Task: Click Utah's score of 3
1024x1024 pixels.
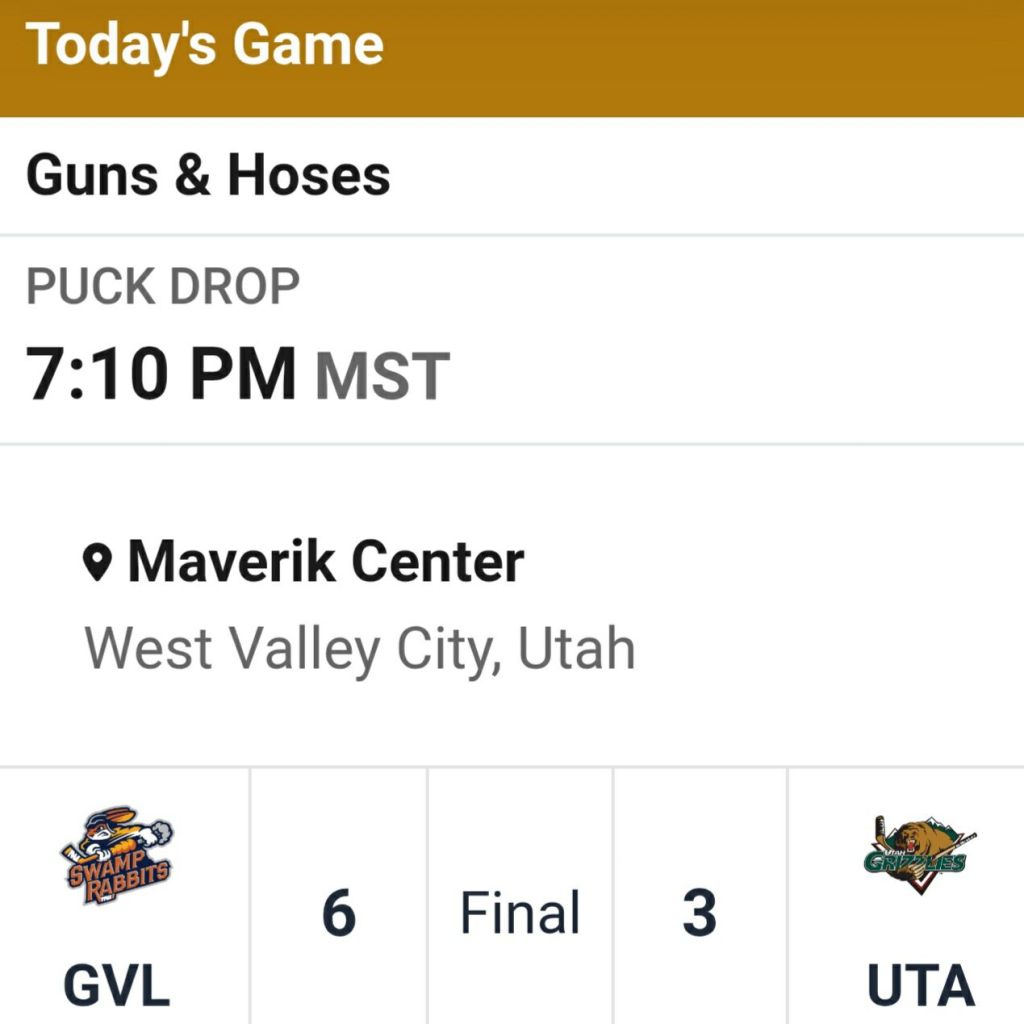Action: coord(700,913)
